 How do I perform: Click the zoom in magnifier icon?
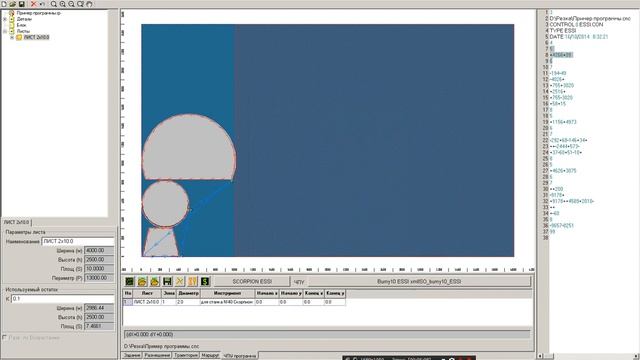tap(63, 4)
